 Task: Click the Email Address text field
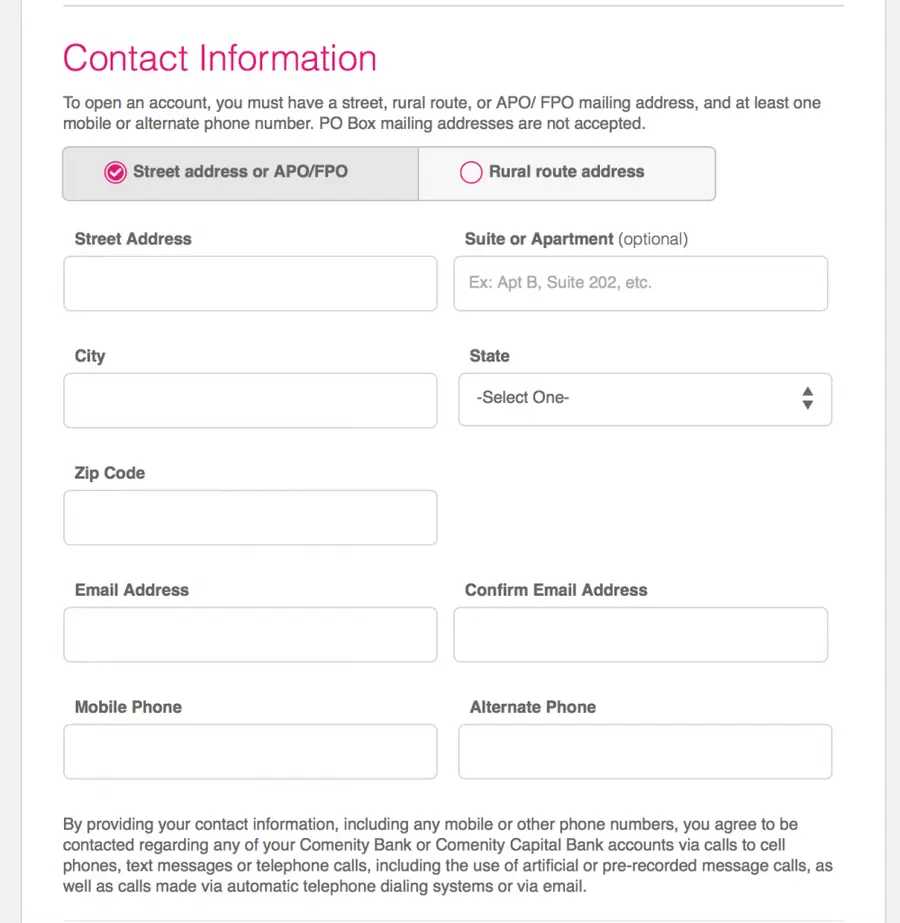click(x=250, y=634)
